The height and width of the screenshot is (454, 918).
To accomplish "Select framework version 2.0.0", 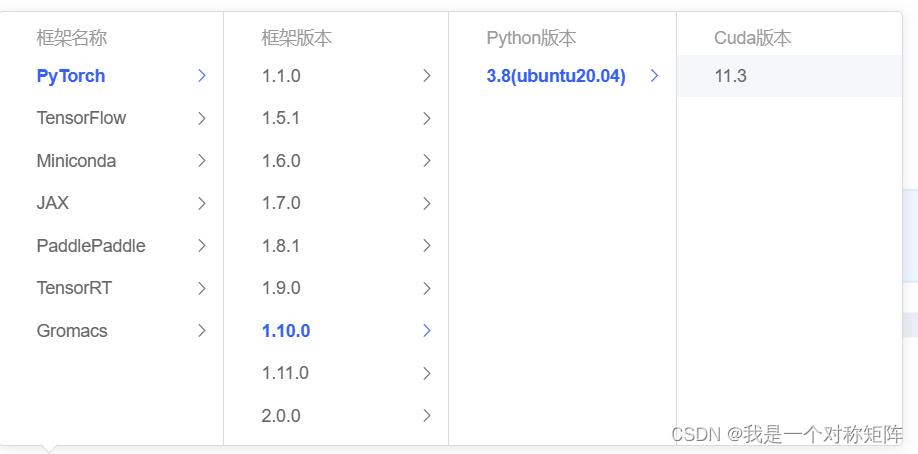I will (x=281, y=416).
